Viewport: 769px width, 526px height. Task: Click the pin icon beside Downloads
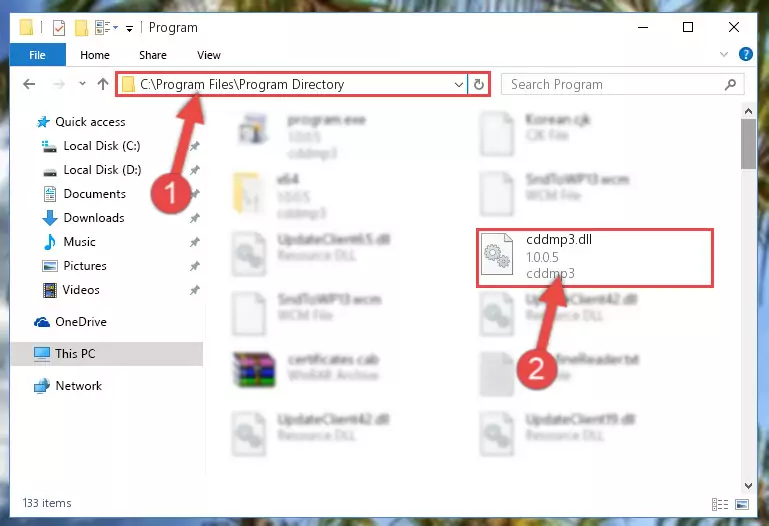click(x=195, y=218)
